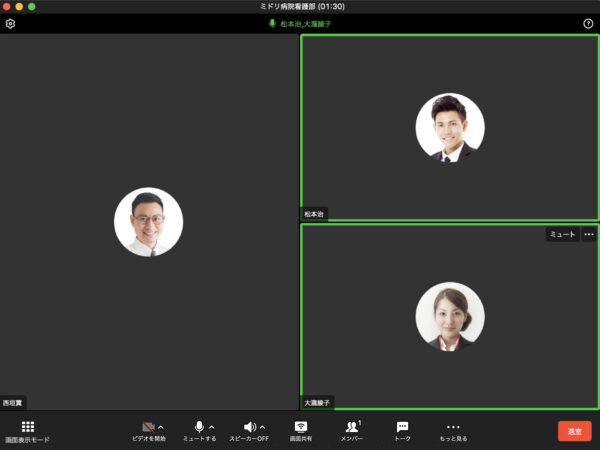The height and width of the screenshot is (450, 600).
Task: Leave the meeting with red 退室 button
Action: pos(574,431)
